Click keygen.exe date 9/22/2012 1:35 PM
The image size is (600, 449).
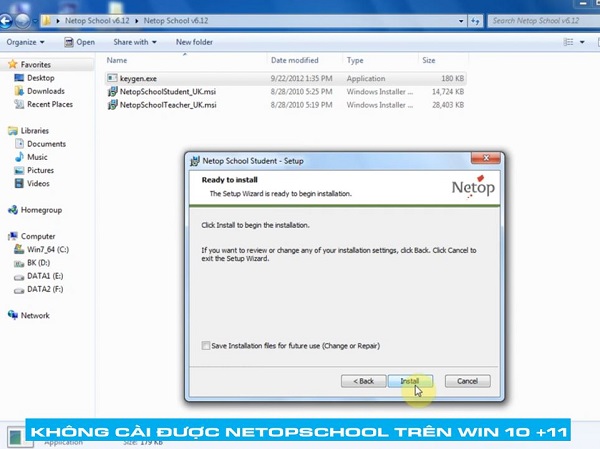click(x=301, y=78)
